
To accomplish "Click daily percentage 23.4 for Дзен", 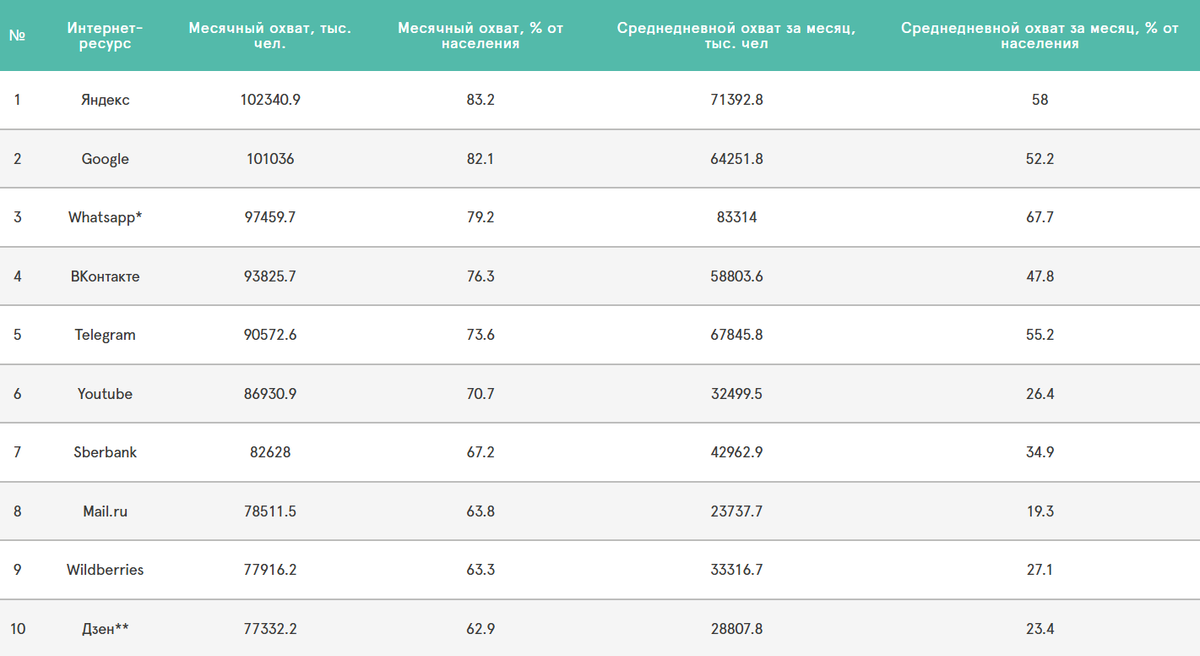I will [1040, 629].
